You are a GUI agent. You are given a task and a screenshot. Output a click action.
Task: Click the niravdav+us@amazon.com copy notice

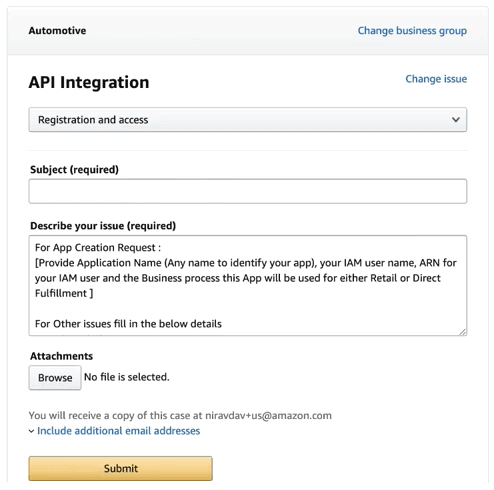coord(180,415)
